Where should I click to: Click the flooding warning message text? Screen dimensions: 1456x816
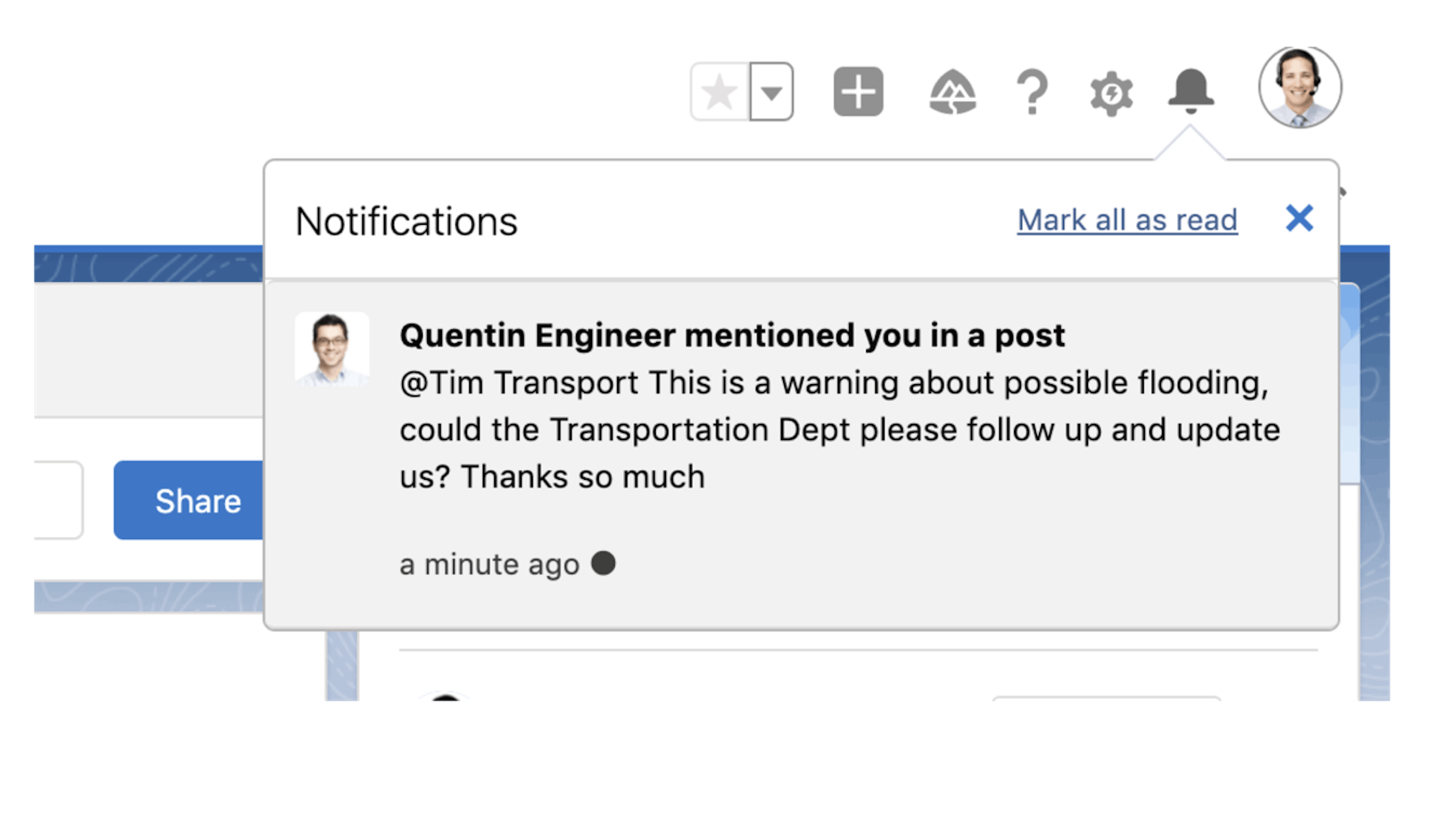(x=839, y=429)
